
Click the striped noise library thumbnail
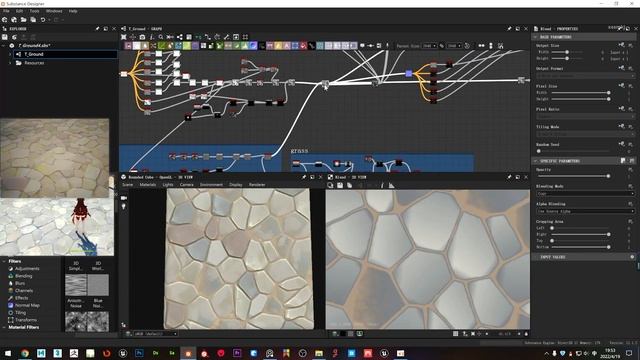(x=76, y=284)
